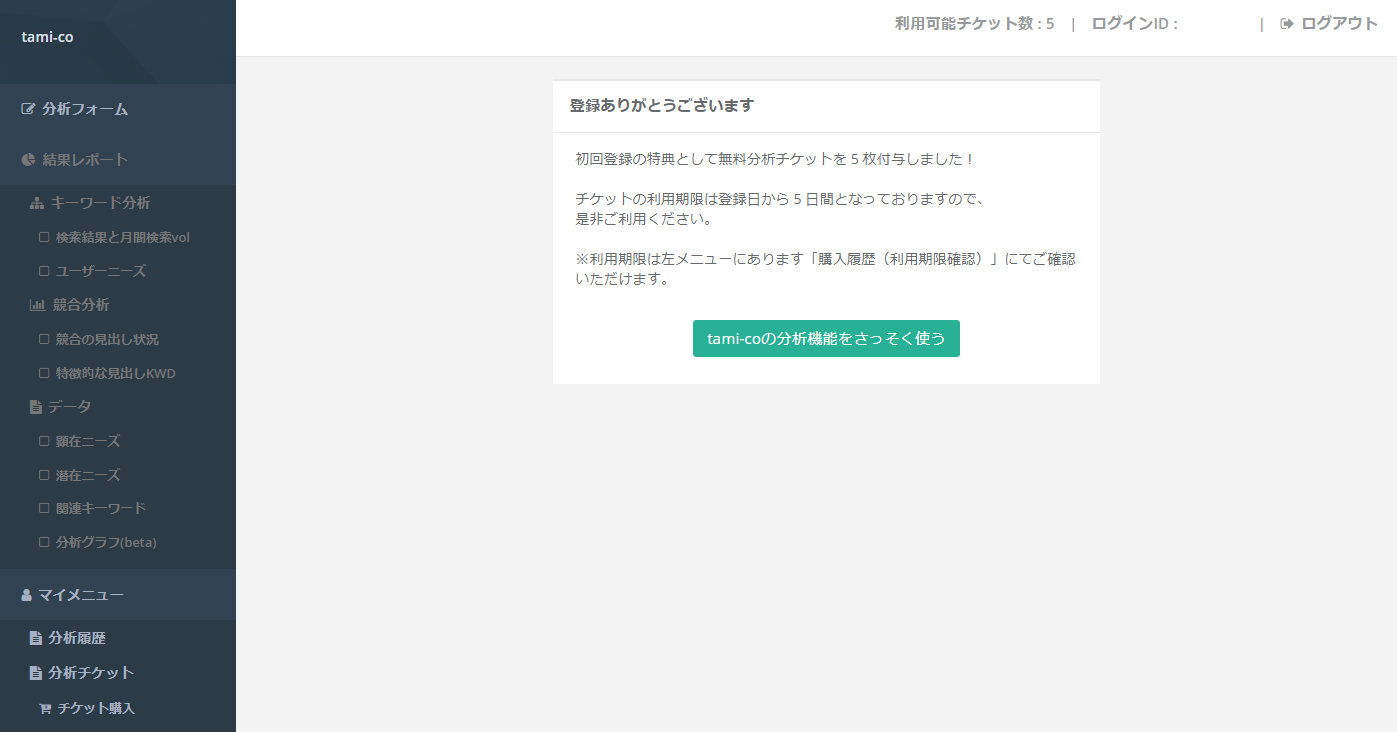
Task: Click the document icon beside データ
Action: tap(36, 407)
